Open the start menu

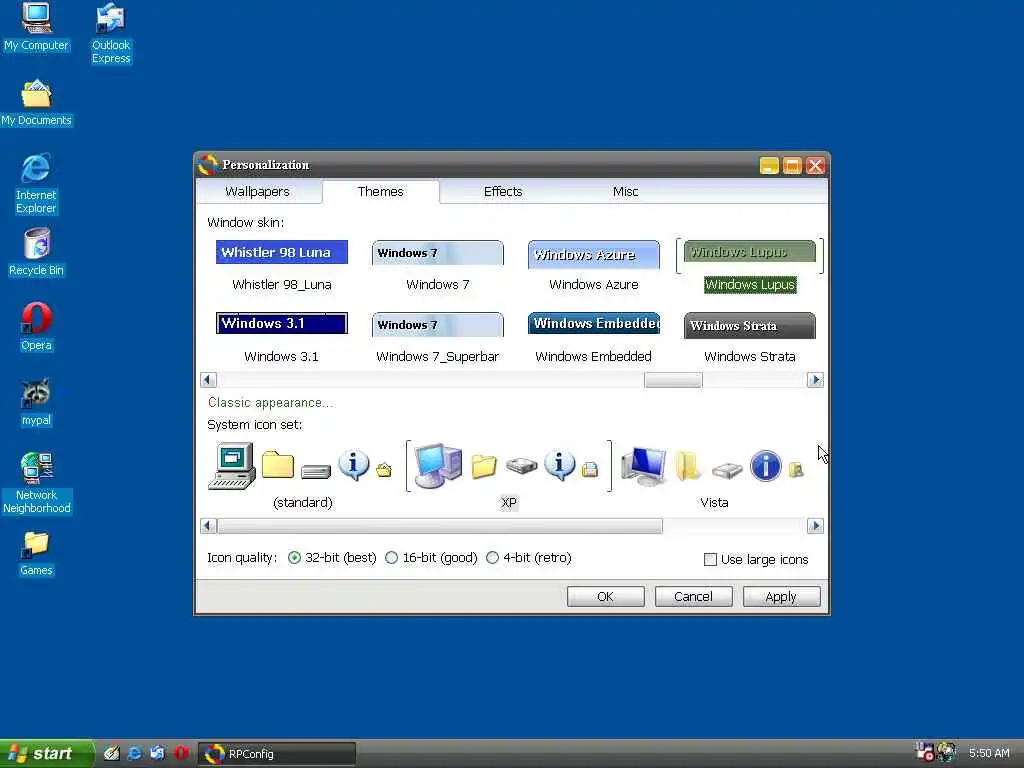47,754
